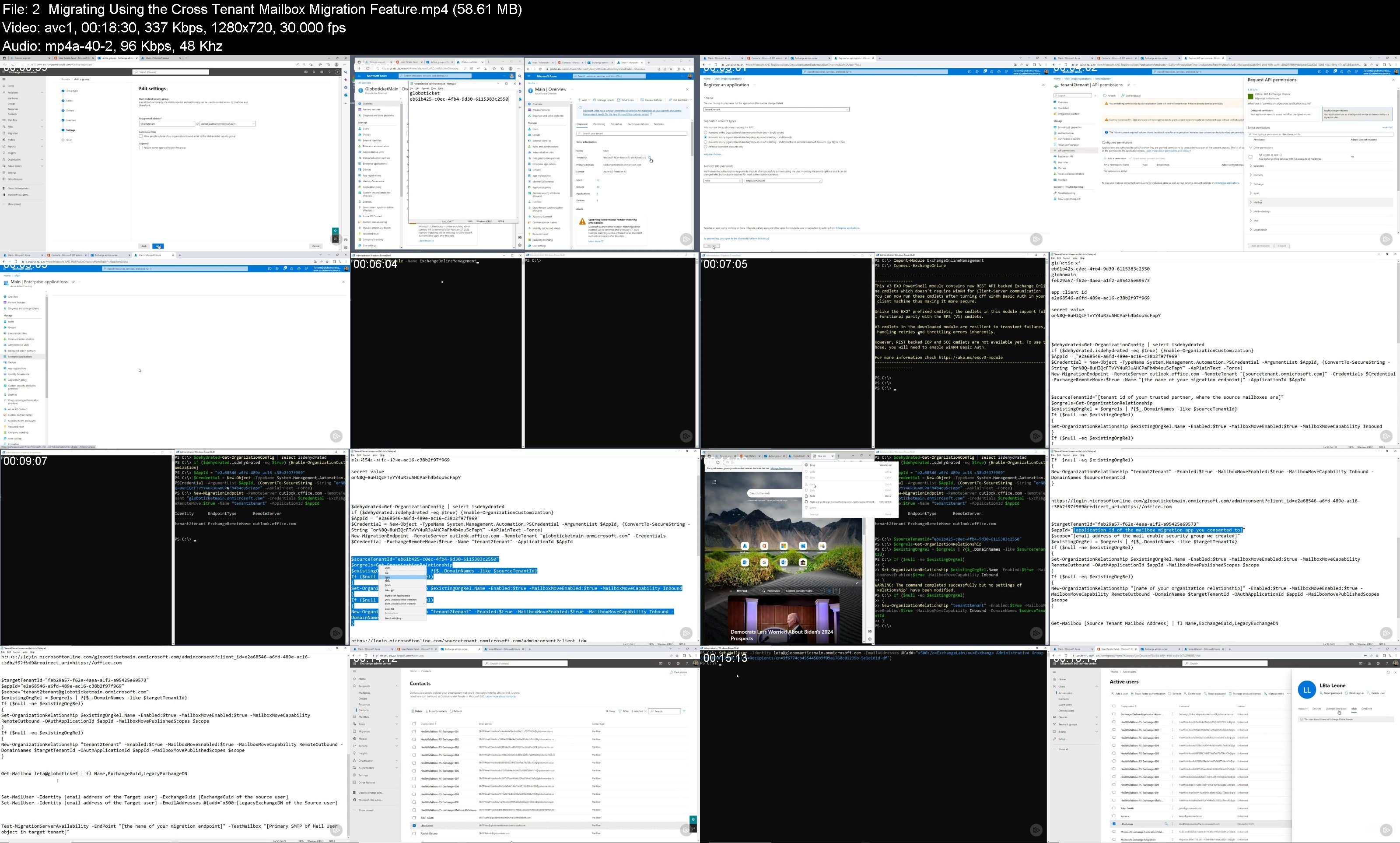1400x843 pixels.
Task: Tick the full_access_as_app permission checkbox
Action: tap(1251, 157)
